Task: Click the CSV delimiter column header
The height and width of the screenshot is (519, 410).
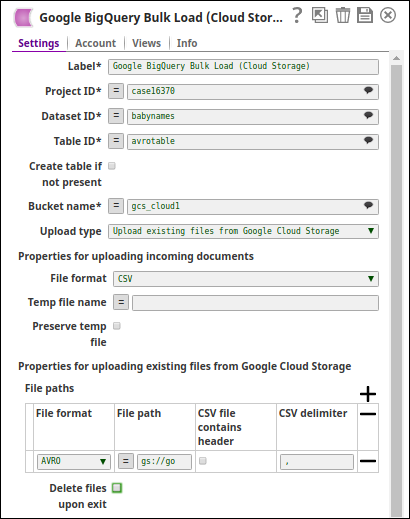Action: [313, 413]
